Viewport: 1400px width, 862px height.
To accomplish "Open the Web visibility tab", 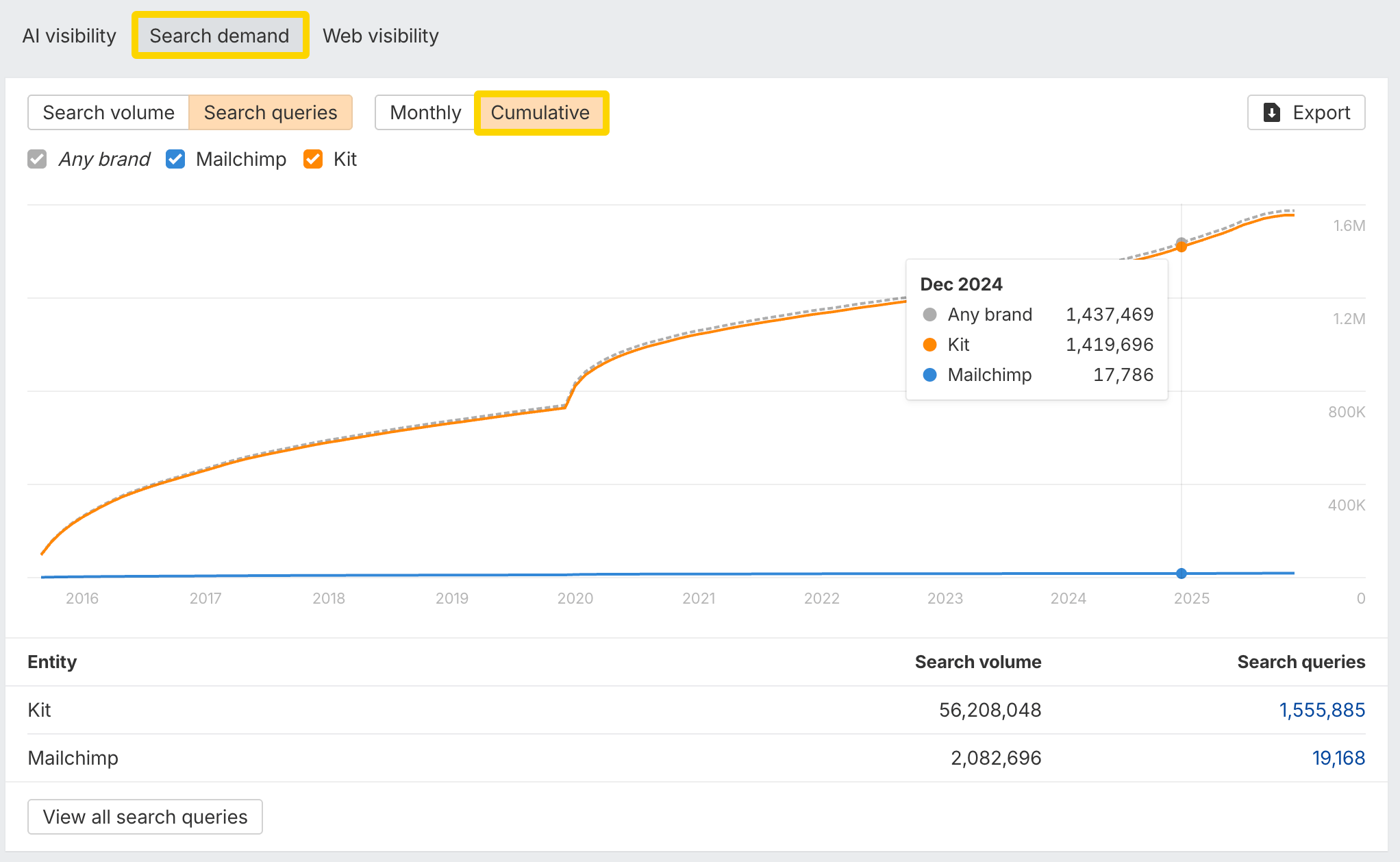I will [380, 36].
